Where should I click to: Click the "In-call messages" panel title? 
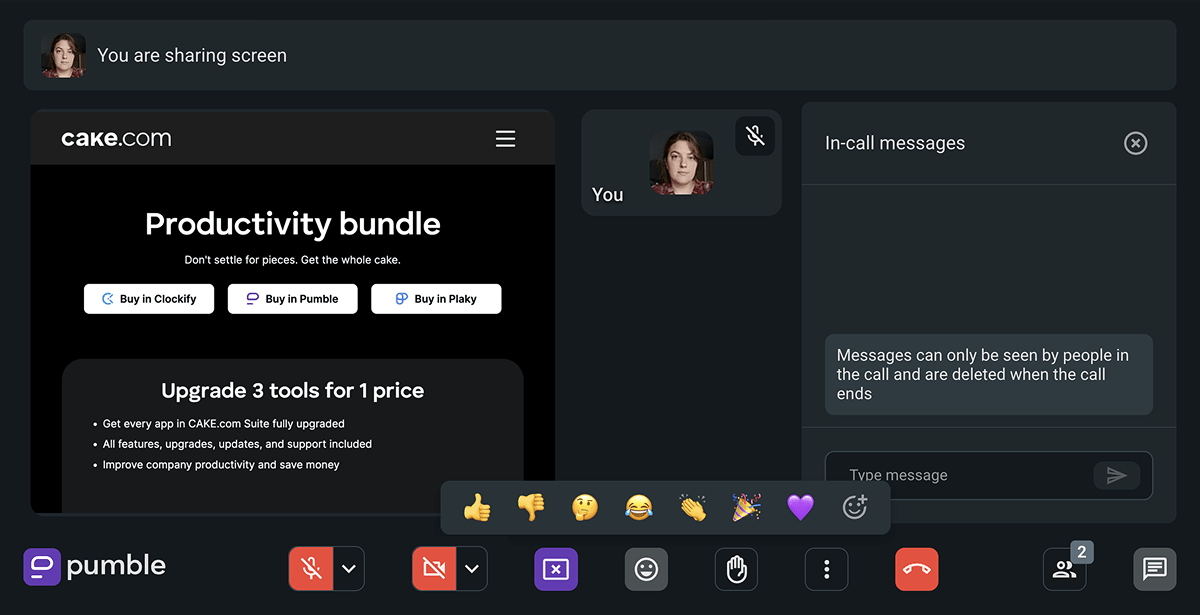[895, 143]
